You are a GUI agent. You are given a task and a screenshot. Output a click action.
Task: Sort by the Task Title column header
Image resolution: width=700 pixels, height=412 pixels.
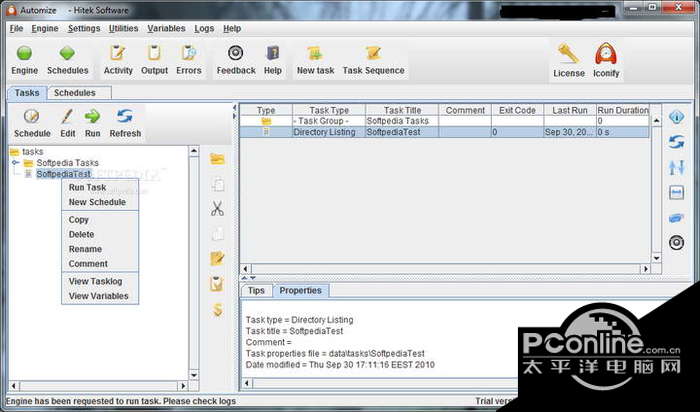point(402,110)
